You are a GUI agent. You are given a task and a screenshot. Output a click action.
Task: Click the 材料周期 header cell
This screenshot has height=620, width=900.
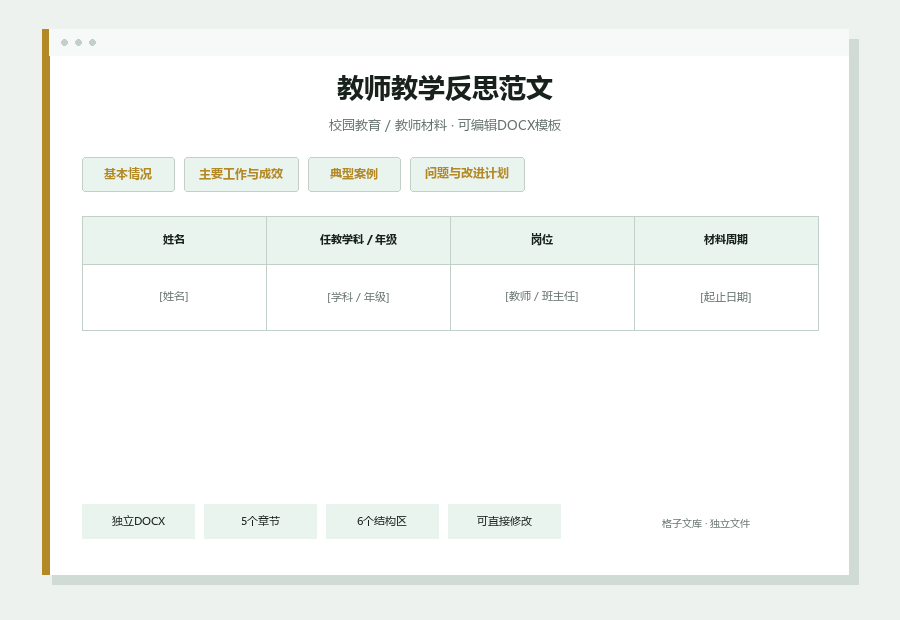(726, 240)
